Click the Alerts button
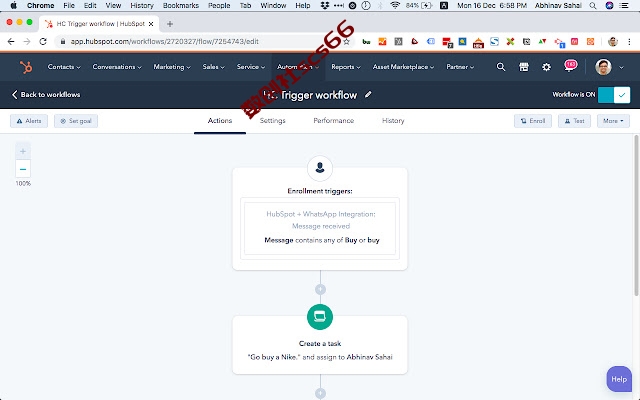 [29, 121]
